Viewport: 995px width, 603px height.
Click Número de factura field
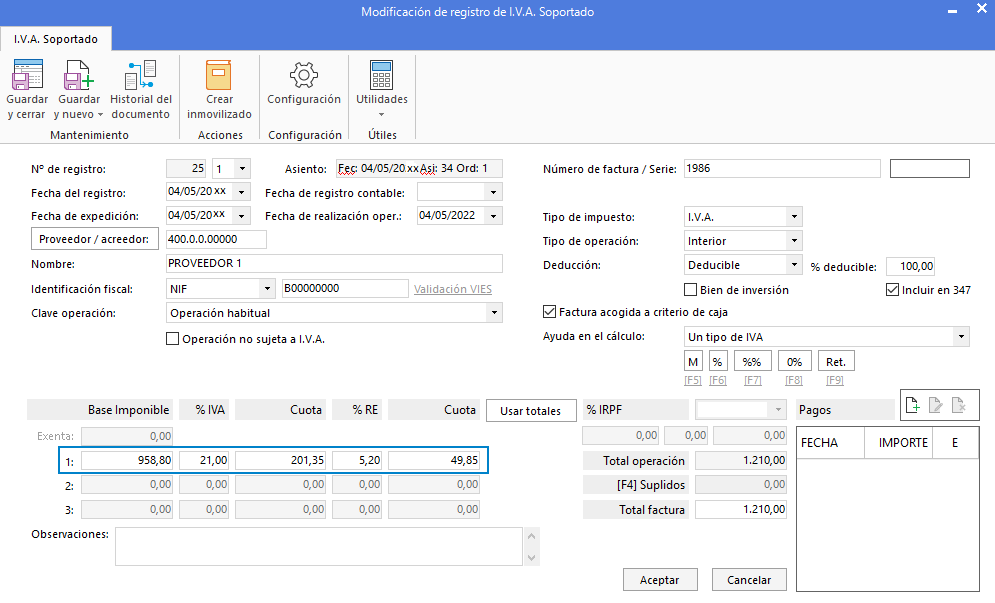point(782,168)
